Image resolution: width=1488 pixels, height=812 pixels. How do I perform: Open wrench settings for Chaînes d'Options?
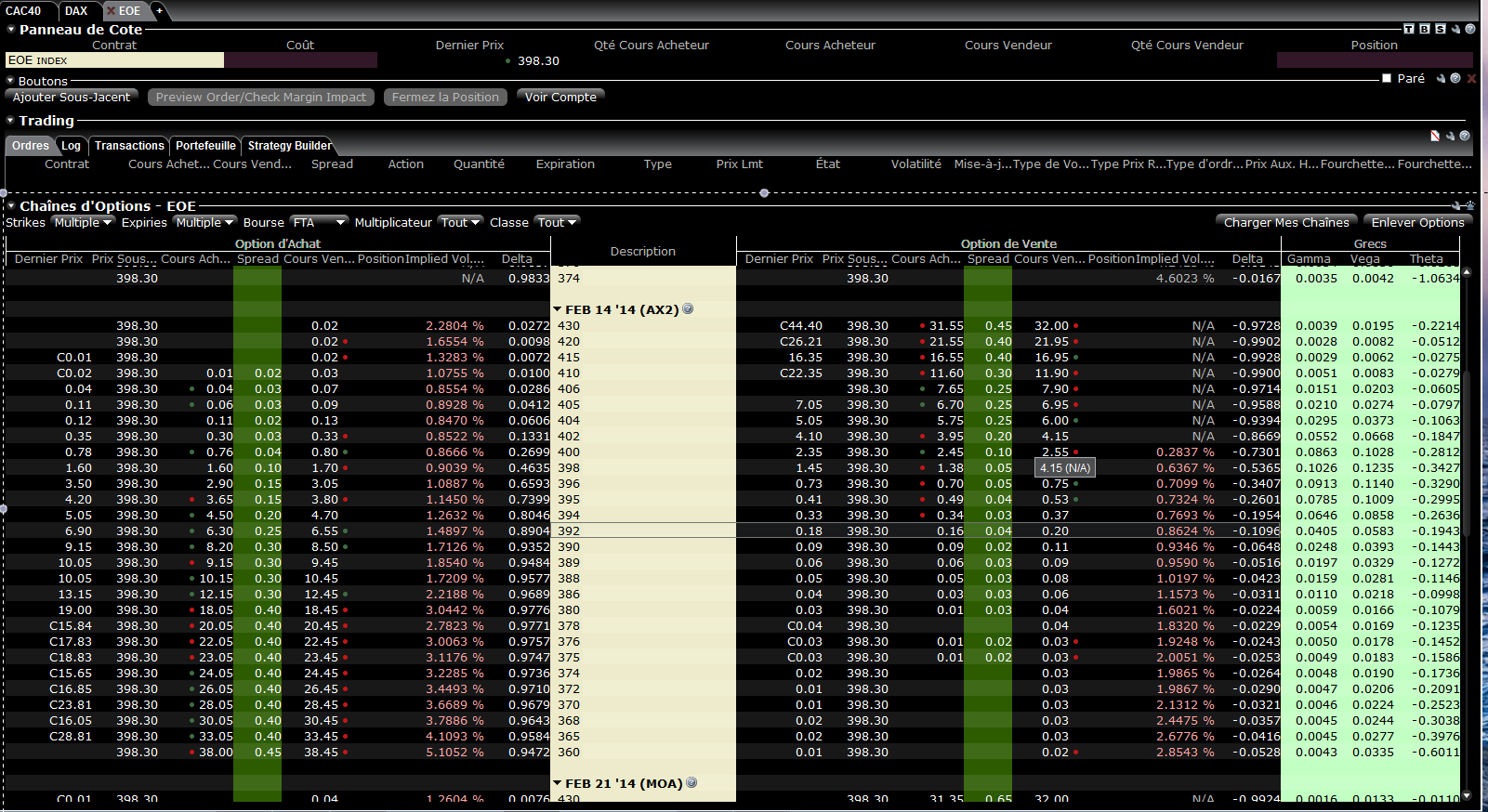(1457, 205)
